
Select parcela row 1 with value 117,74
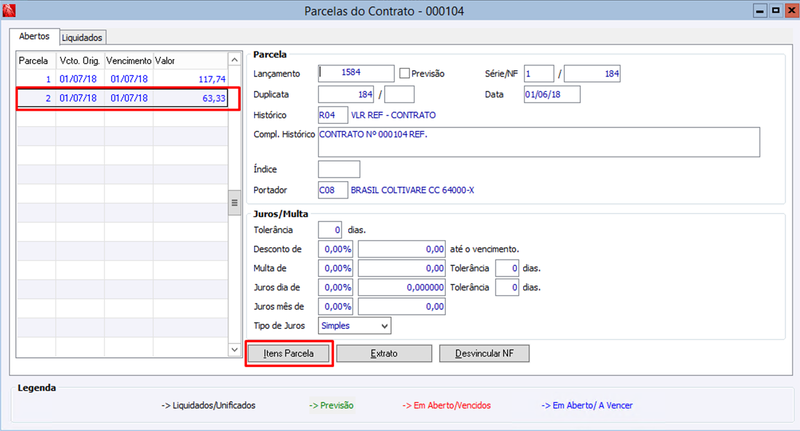coord(122,79)
